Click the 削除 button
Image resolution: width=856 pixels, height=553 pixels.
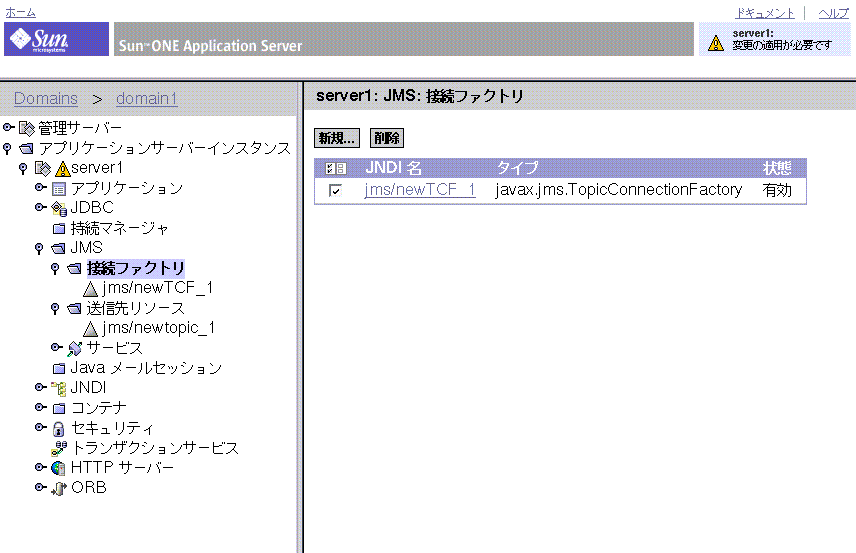(x=387, y=138)
